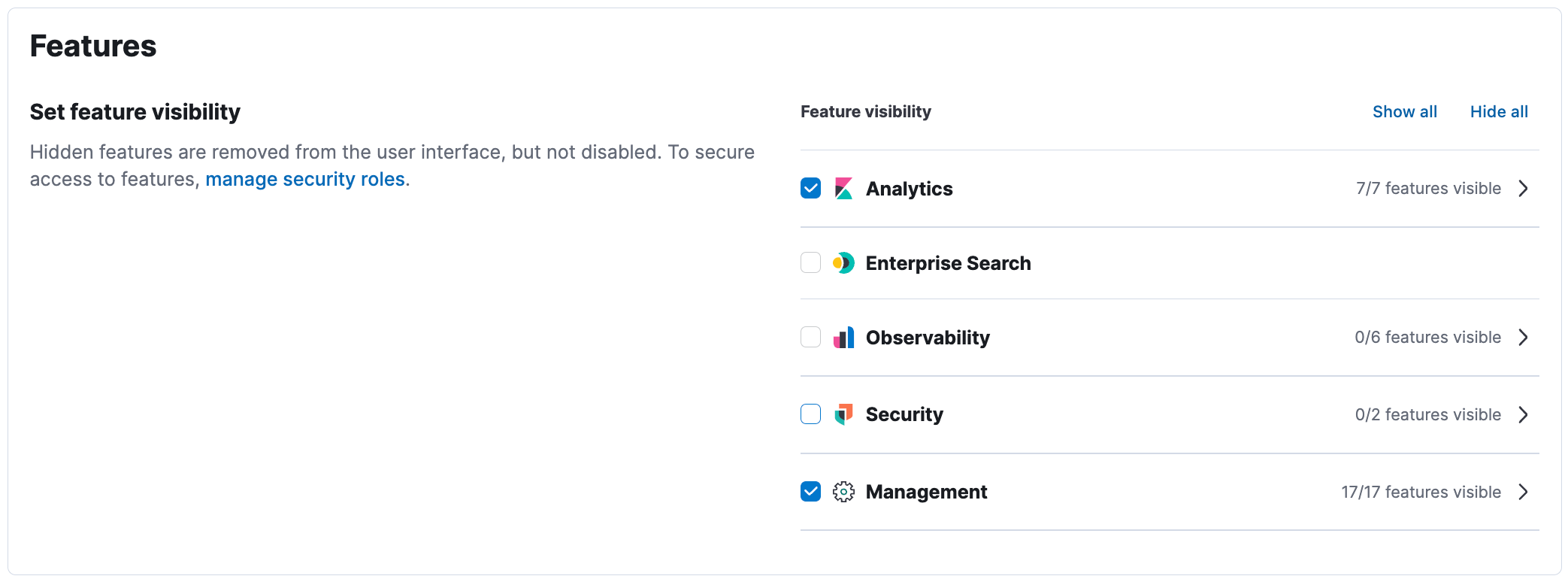This screenshot has width=1568, height=585.
Task: Click 17/17 features visible text
Action: [1421, 492]
